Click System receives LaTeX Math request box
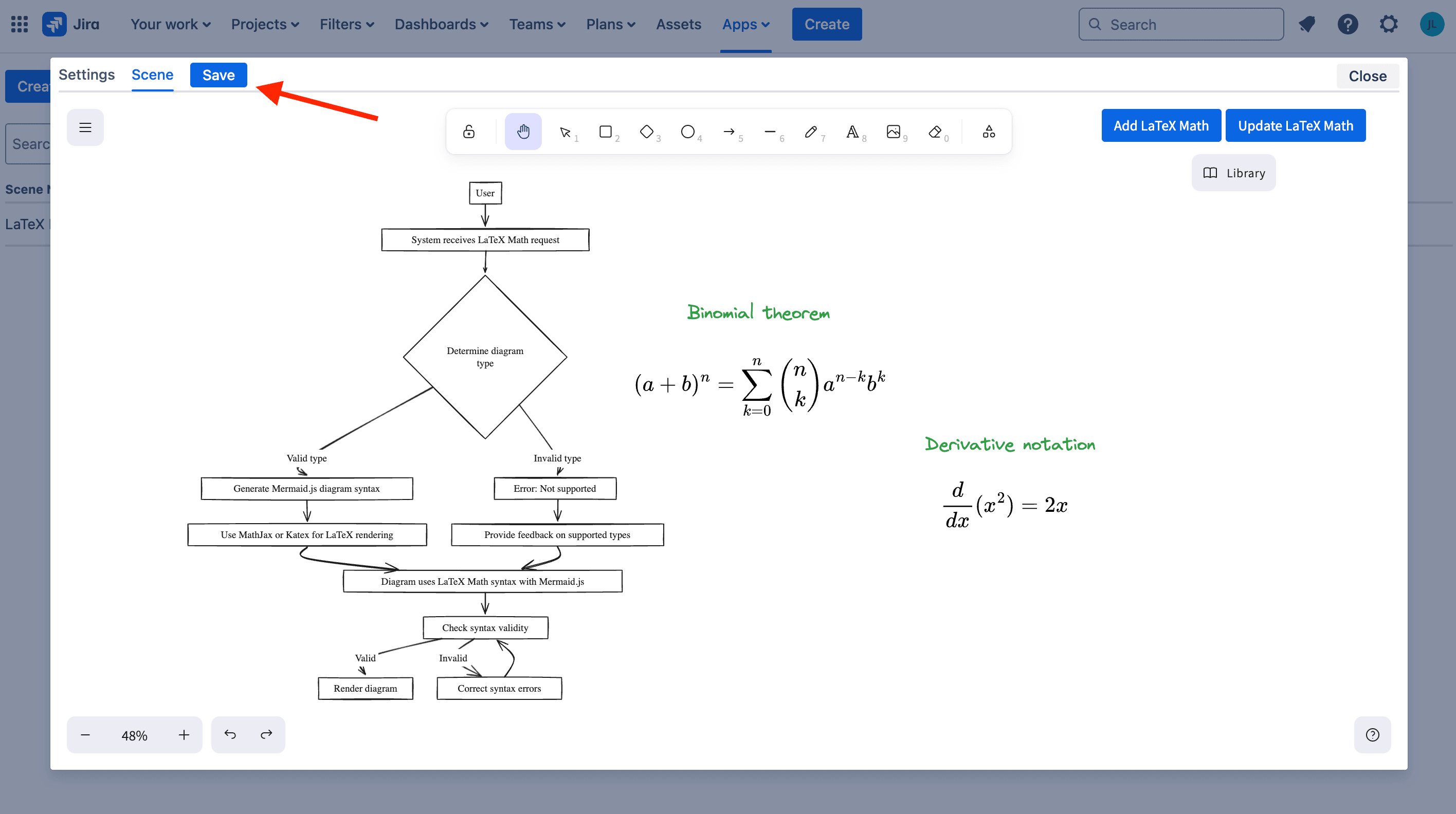The image size is (1456, 814). pyautogui.click(x=485, y=240)
